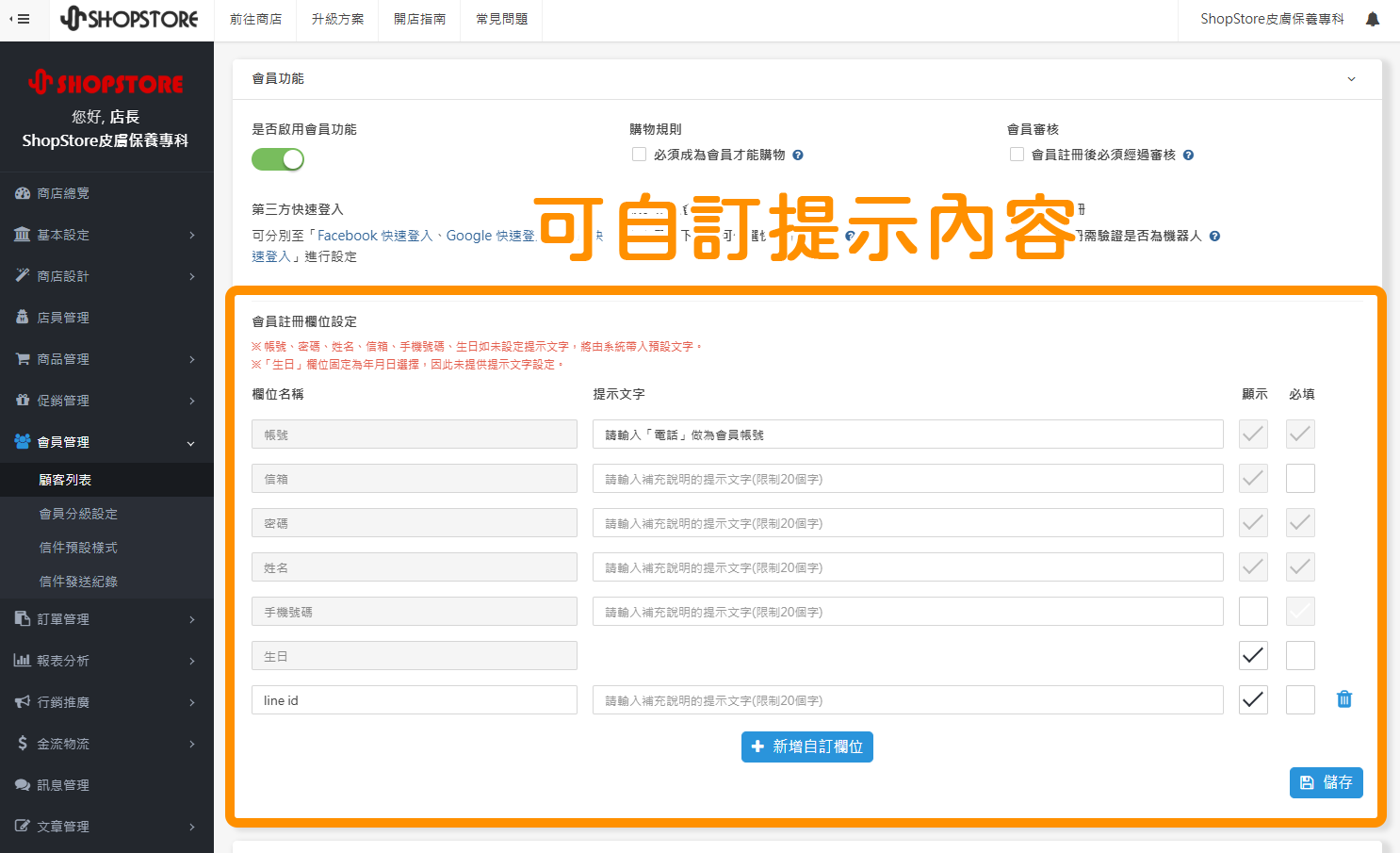Image resolution: width=1400 pixels, height=853 pixels.
Task: Uncheck the 顯示 box for line id row
Action: click(1253, 700)
